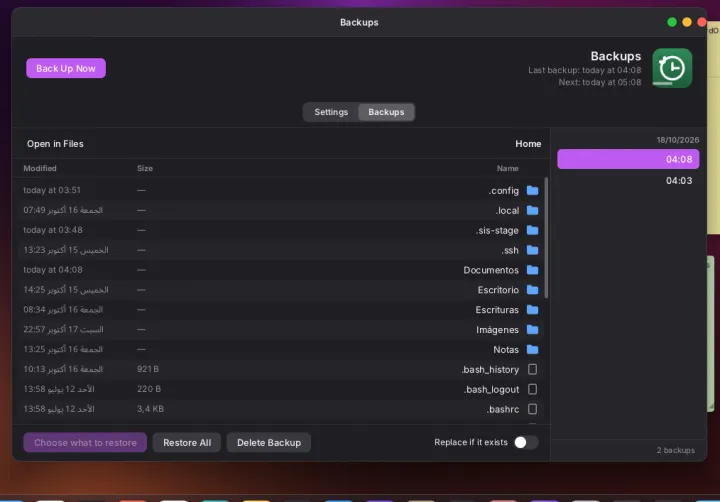720x502 pixels.
Task: Click the .config folder name
Action: (x=504, y=191)
